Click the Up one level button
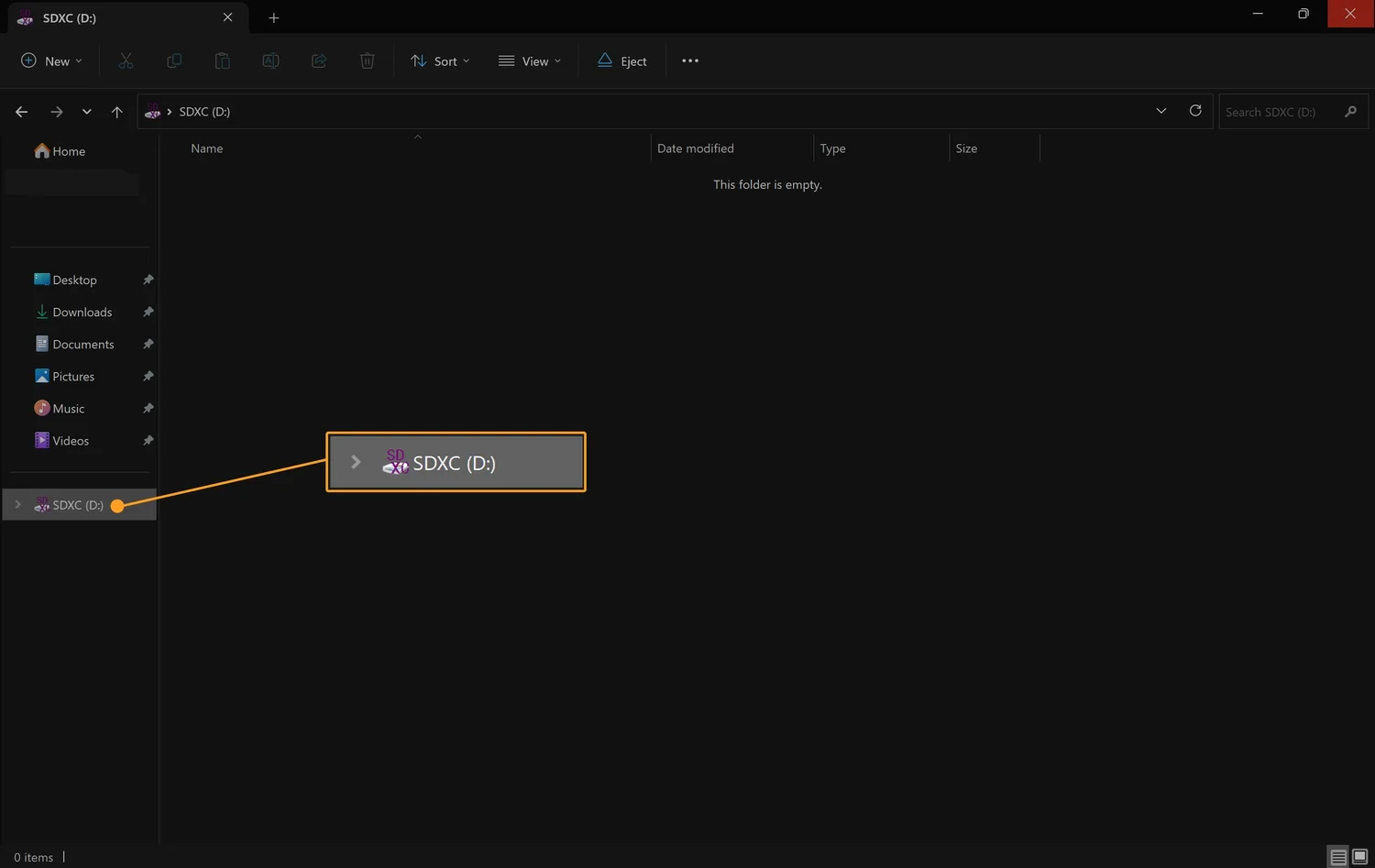 [117, 111]
